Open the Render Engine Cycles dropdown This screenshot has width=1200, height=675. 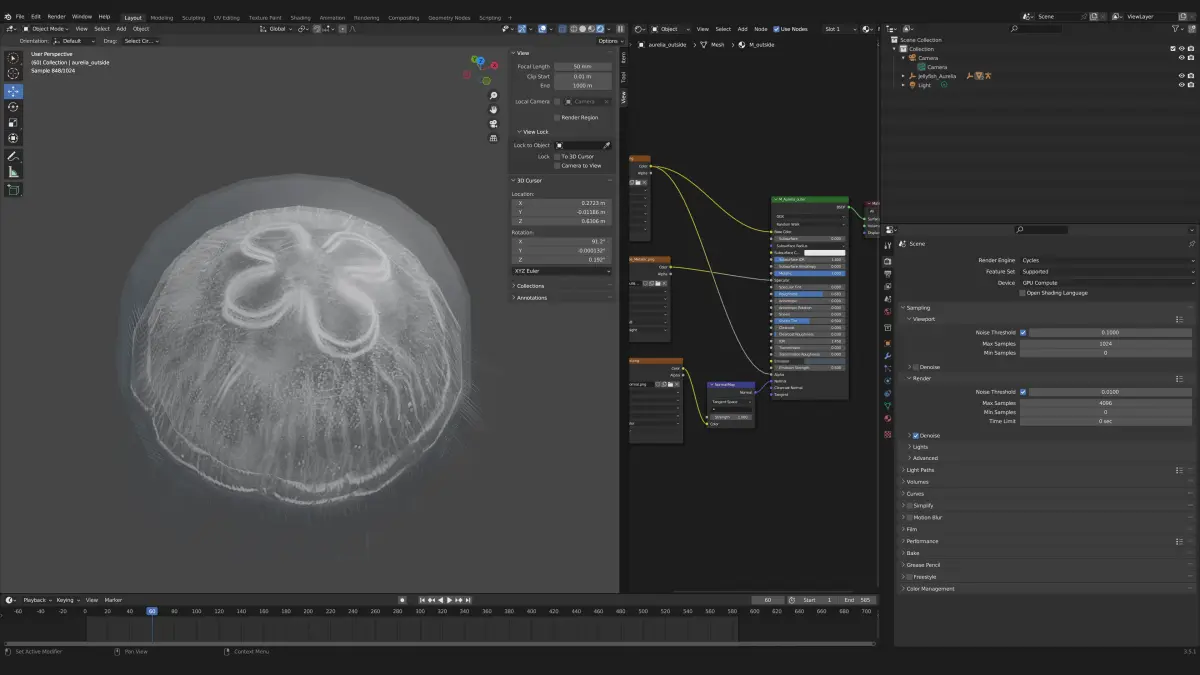pyautogui.click(x=1107, y=260)
